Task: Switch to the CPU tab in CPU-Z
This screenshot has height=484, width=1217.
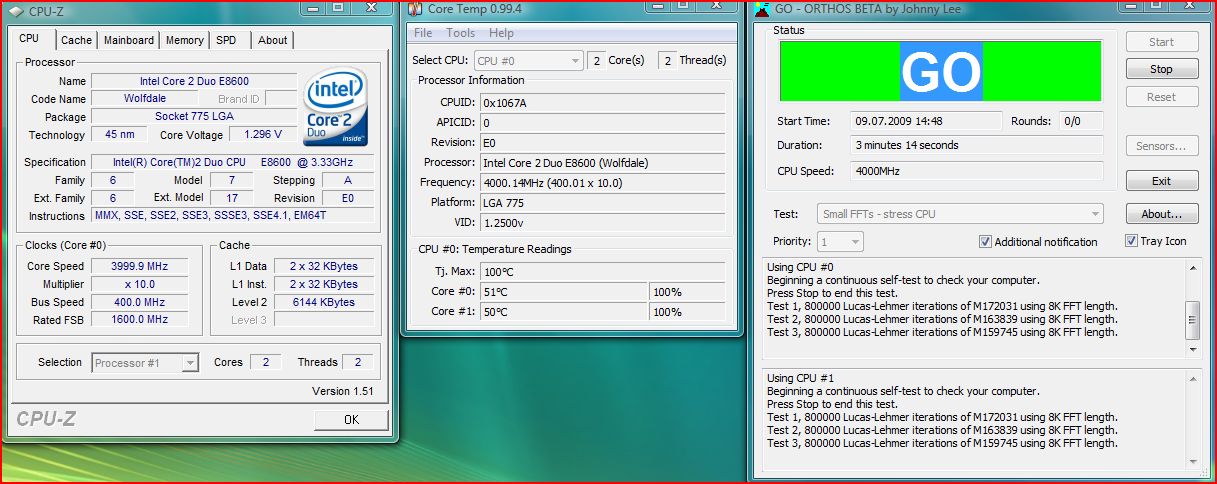Action: point(29,39)
